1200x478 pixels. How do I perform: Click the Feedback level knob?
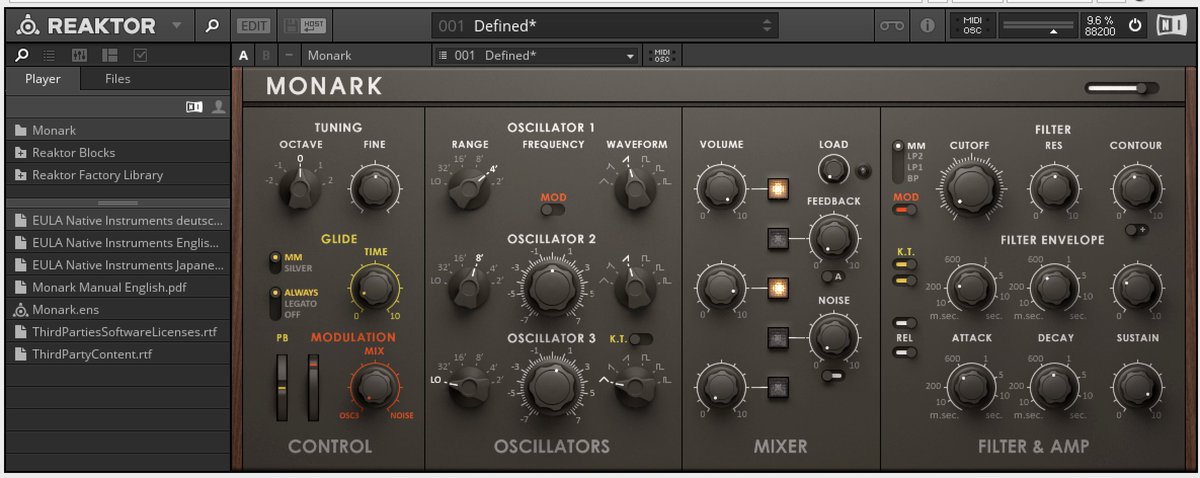click(832, 238)
